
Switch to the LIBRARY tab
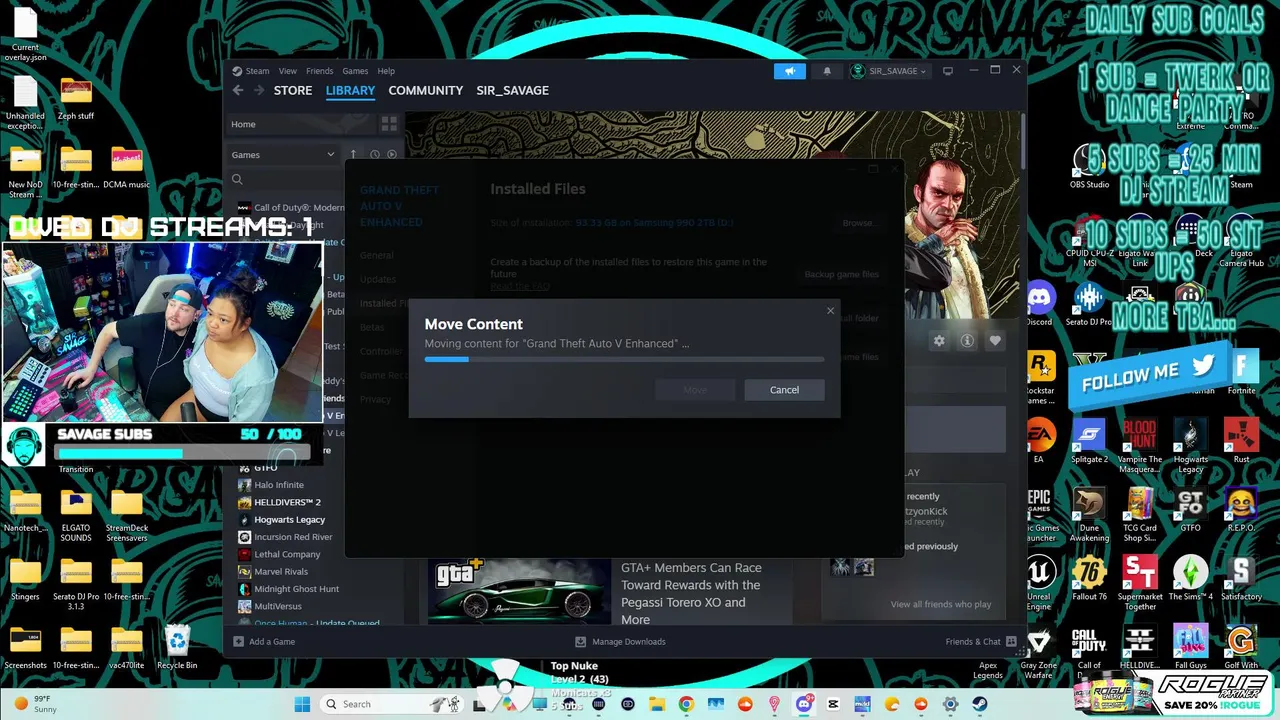pos(350,90)
